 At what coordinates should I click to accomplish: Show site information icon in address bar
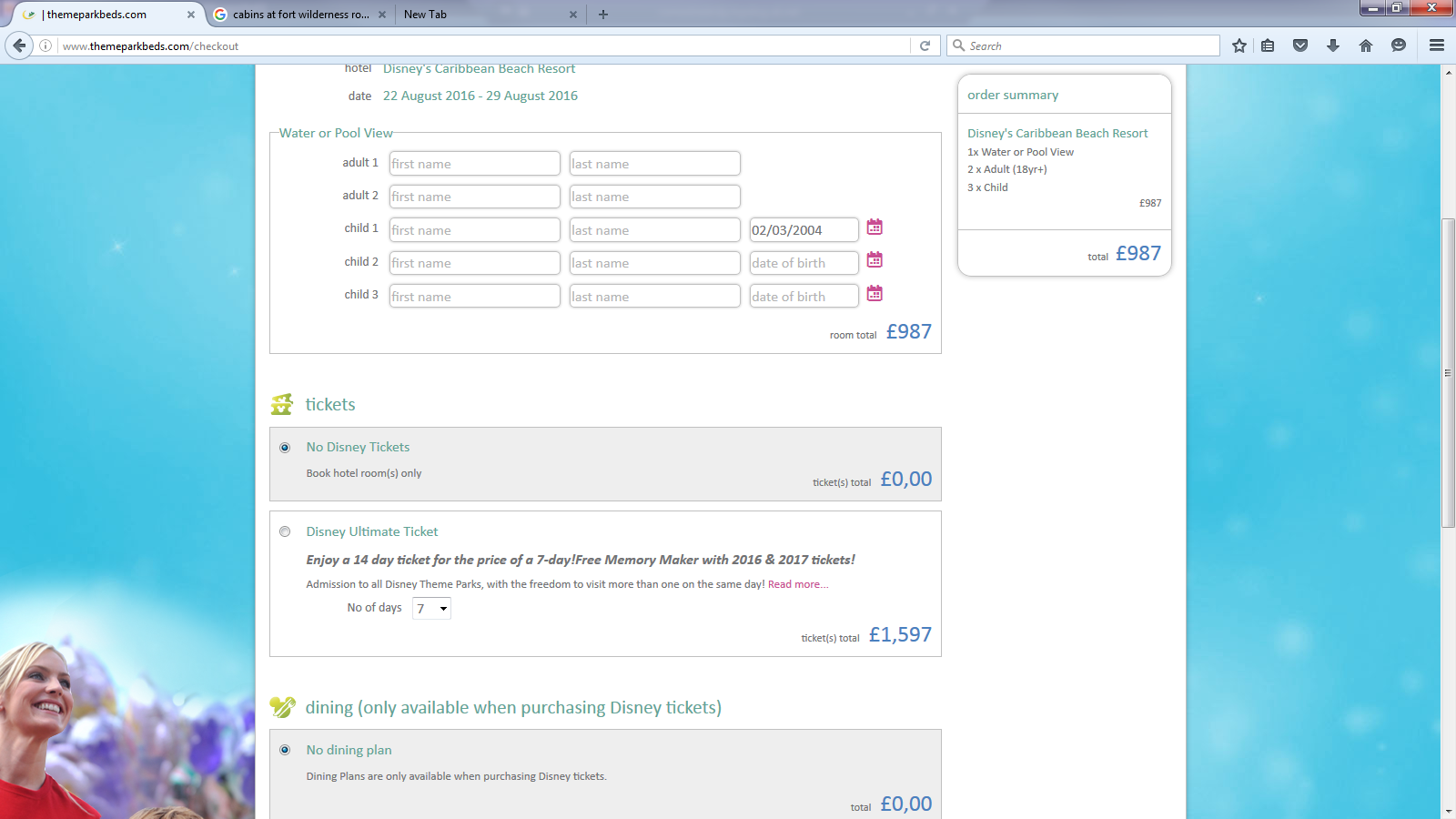pyautogui.click(x=45, y=45)
